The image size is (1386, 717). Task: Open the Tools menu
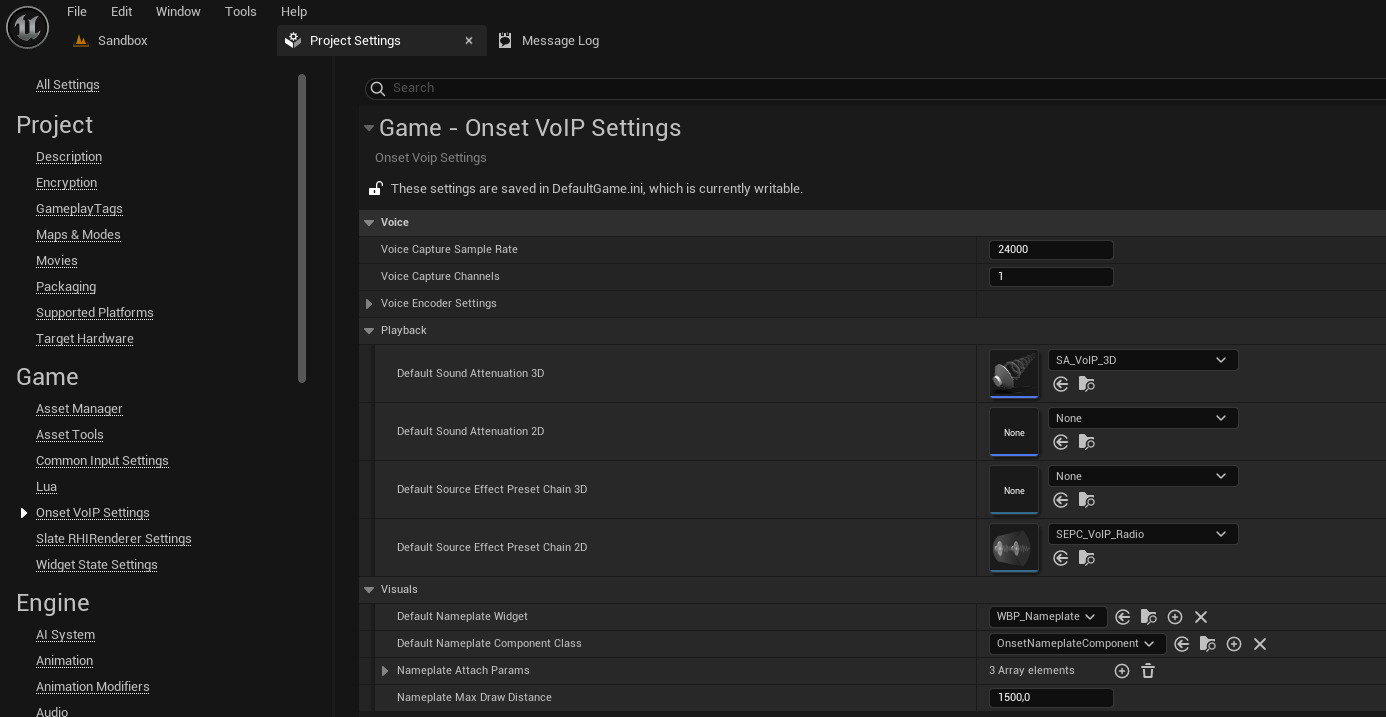240,11
